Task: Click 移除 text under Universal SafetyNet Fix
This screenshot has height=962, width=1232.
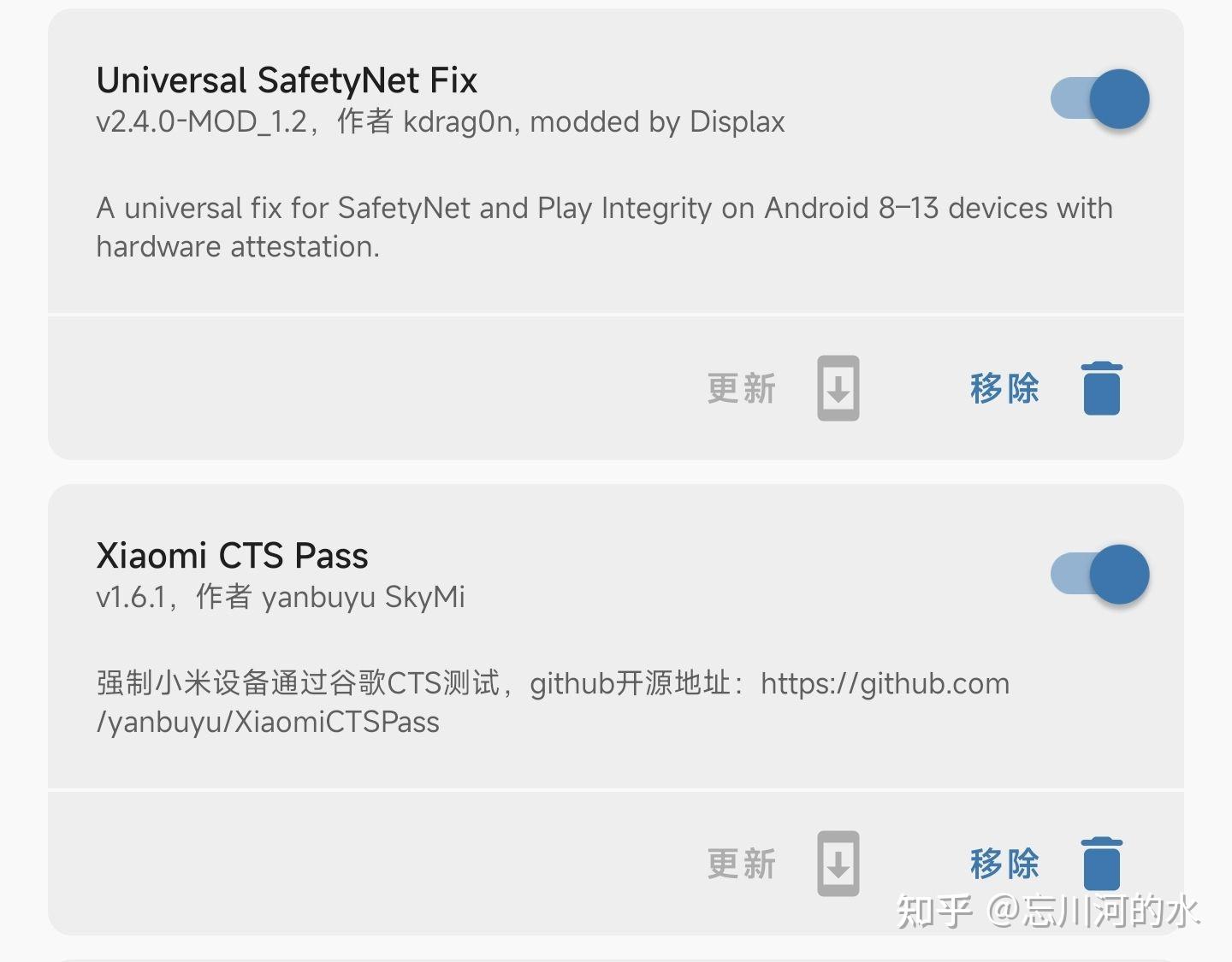Action: (x=1004, y=388)
